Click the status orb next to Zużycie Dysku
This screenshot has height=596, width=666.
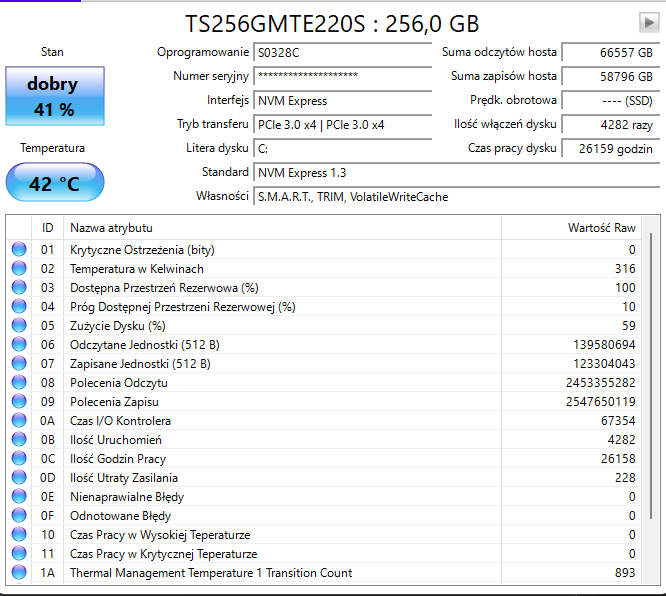click(x=19, y=326)
